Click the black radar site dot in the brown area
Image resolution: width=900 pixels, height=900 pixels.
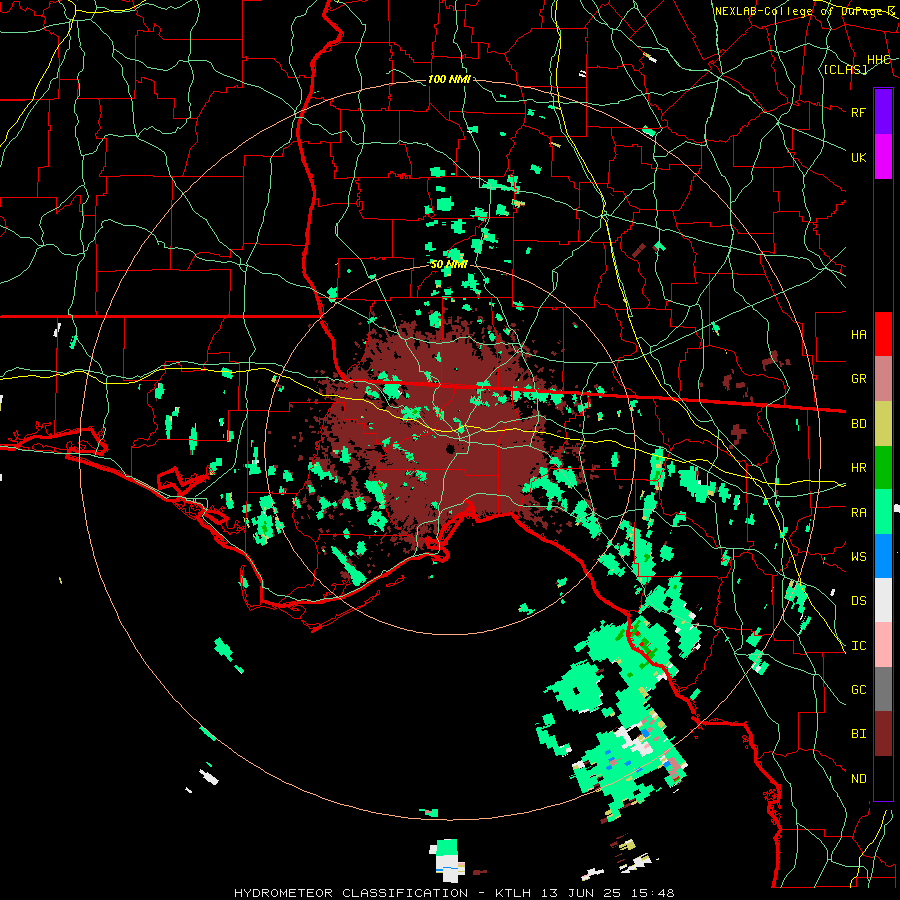(x=451, y=449)
